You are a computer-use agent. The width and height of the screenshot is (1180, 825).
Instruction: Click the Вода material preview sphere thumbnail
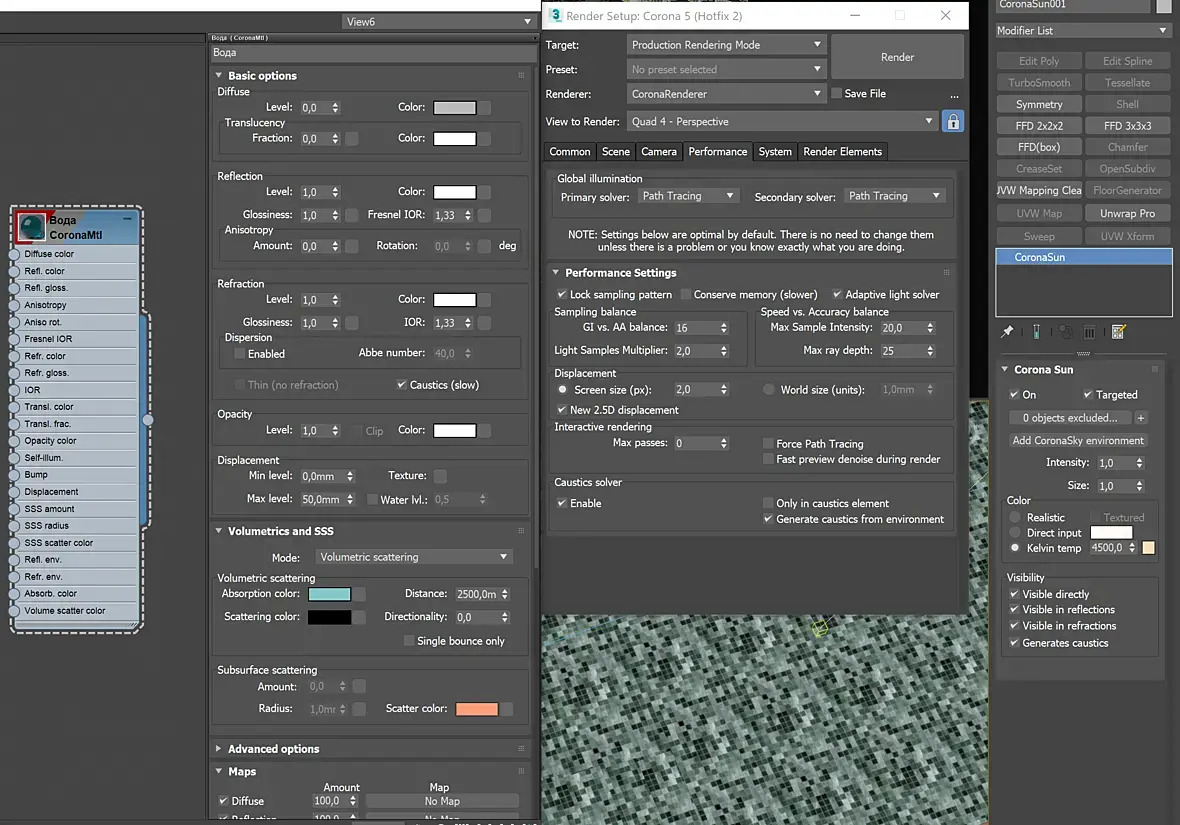point(32,227)
